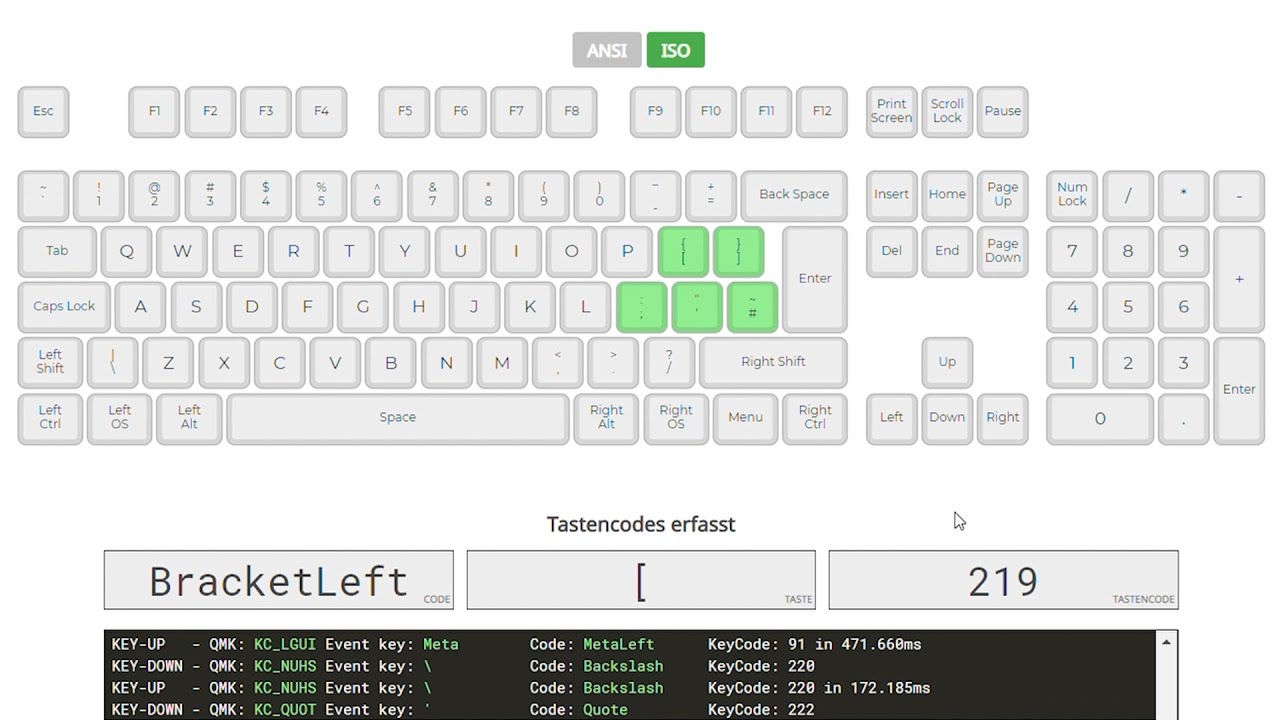
Task: Click the A key
Action: click(140, 307)
